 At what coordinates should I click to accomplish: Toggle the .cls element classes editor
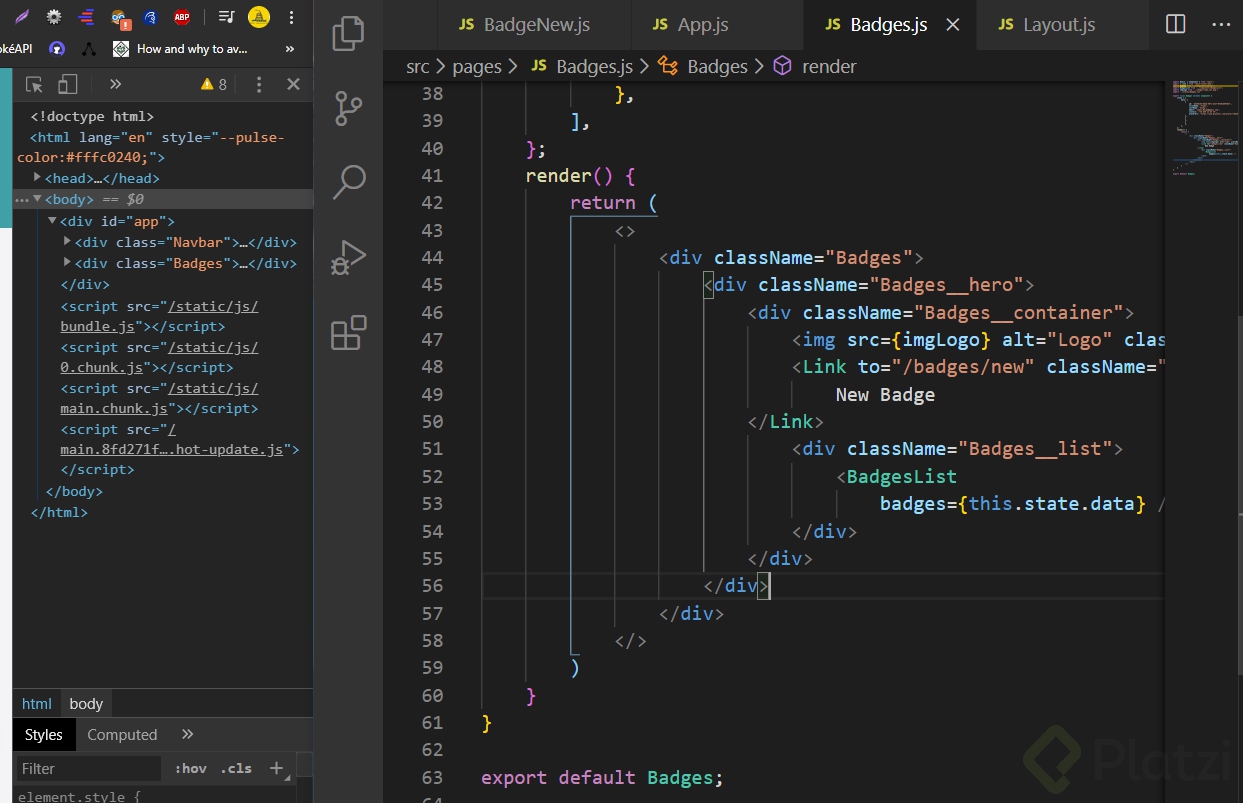(x=236, y=768)
